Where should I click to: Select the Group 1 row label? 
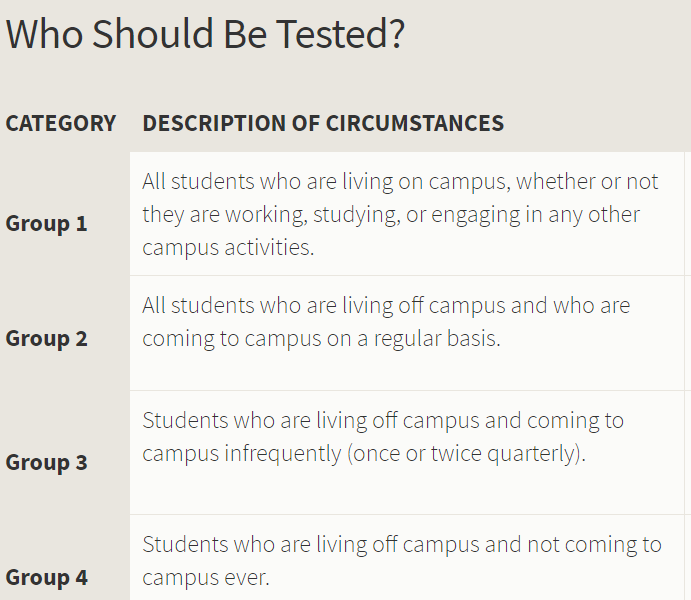click(46, 223)
